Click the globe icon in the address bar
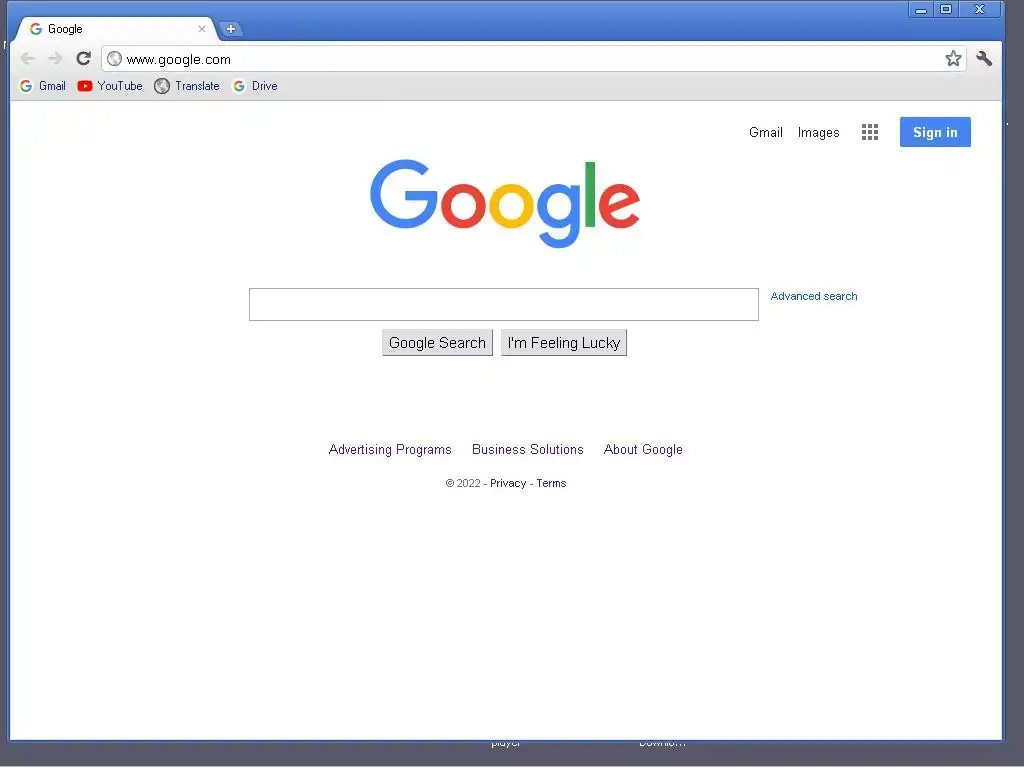Image resolution: width=1024 pixels, height=768 pixels. point(114,59)
